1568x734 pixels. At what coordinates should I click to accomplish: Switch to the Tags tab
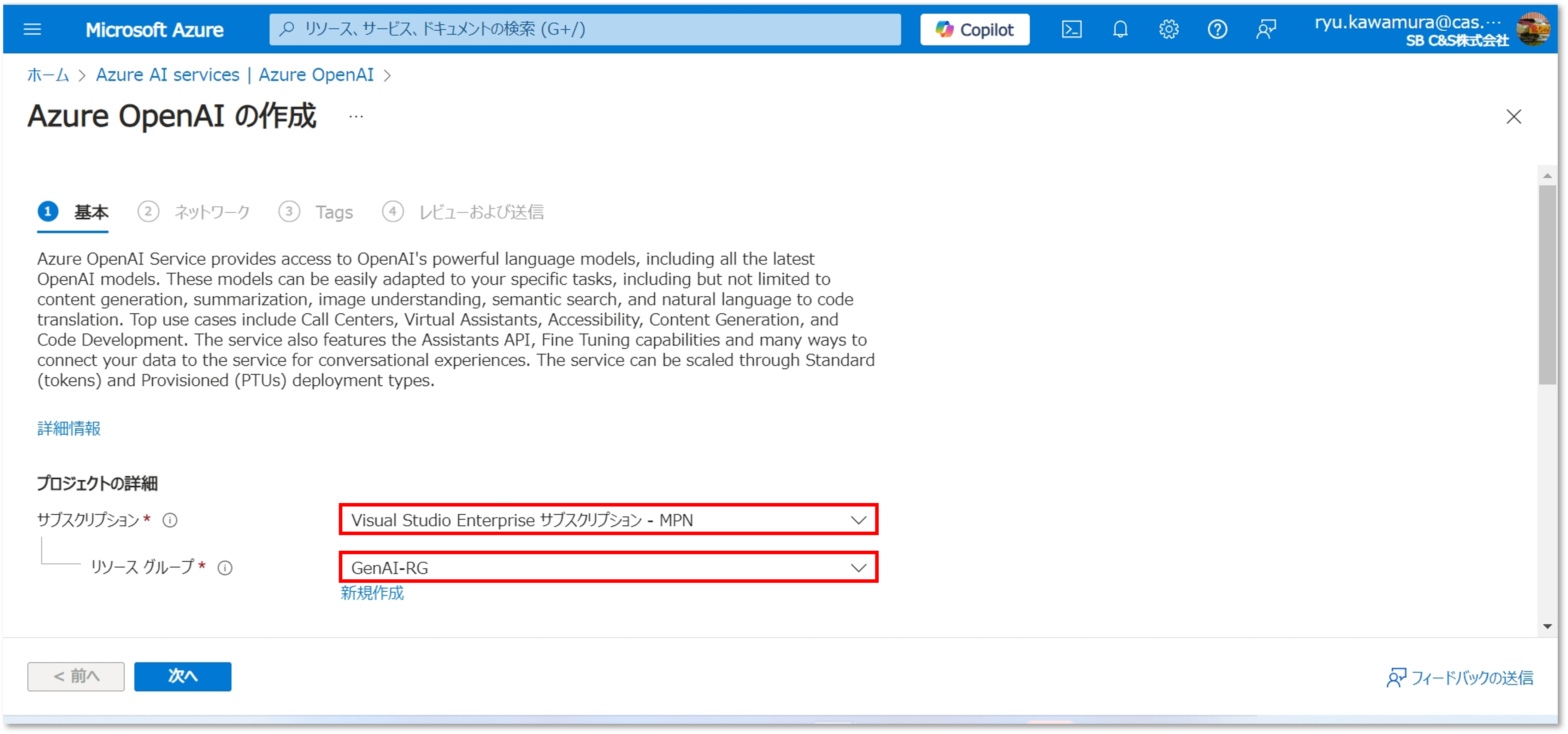[316, 212]
